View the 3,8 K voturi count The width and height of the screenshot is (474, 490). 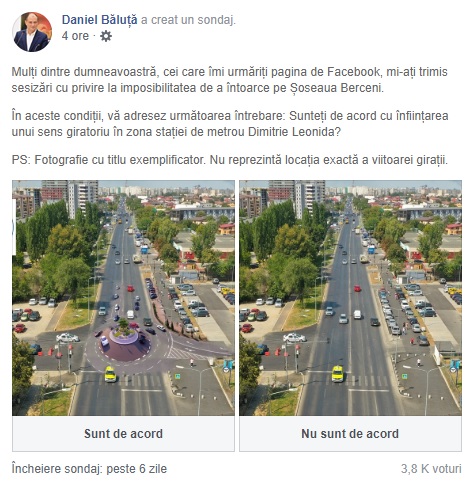(x=431, y=469)
